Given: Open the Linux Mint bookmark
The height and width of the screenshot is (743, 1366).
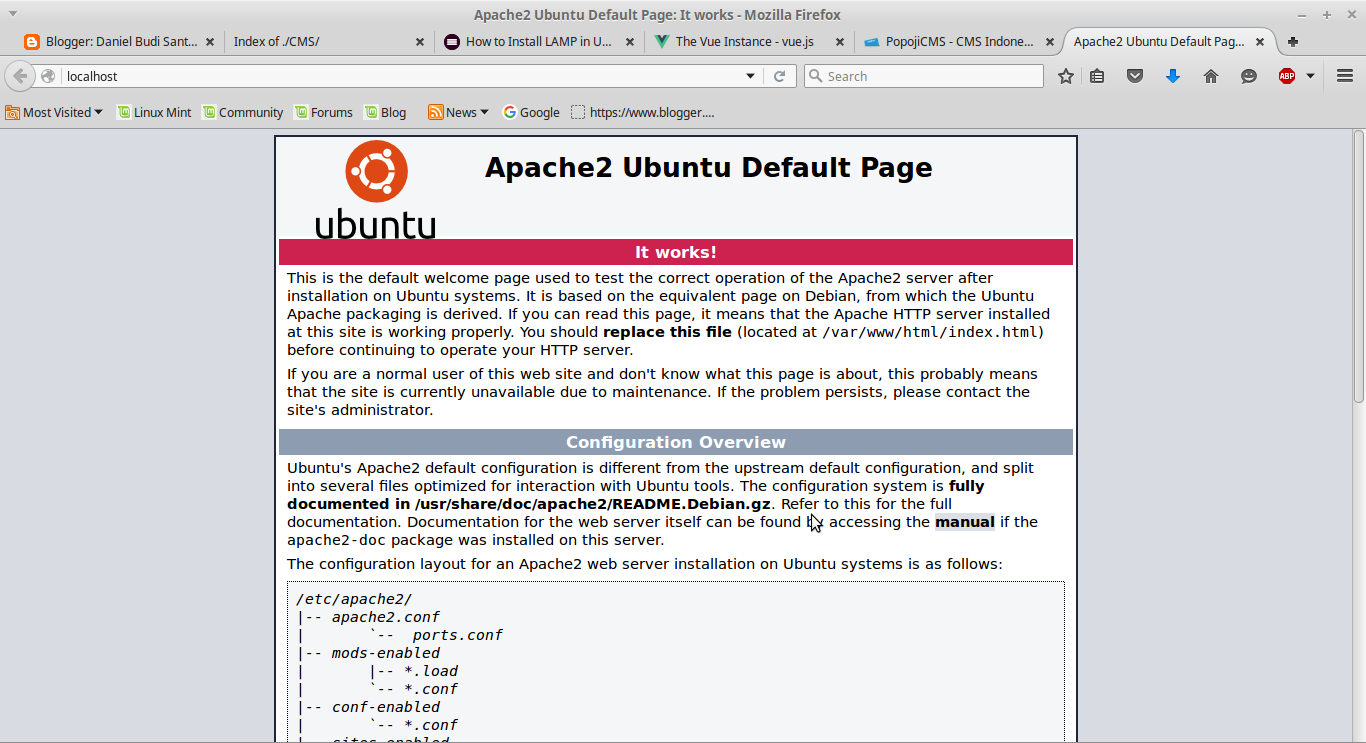Looking at the screenshot, I should coord(154,112).
